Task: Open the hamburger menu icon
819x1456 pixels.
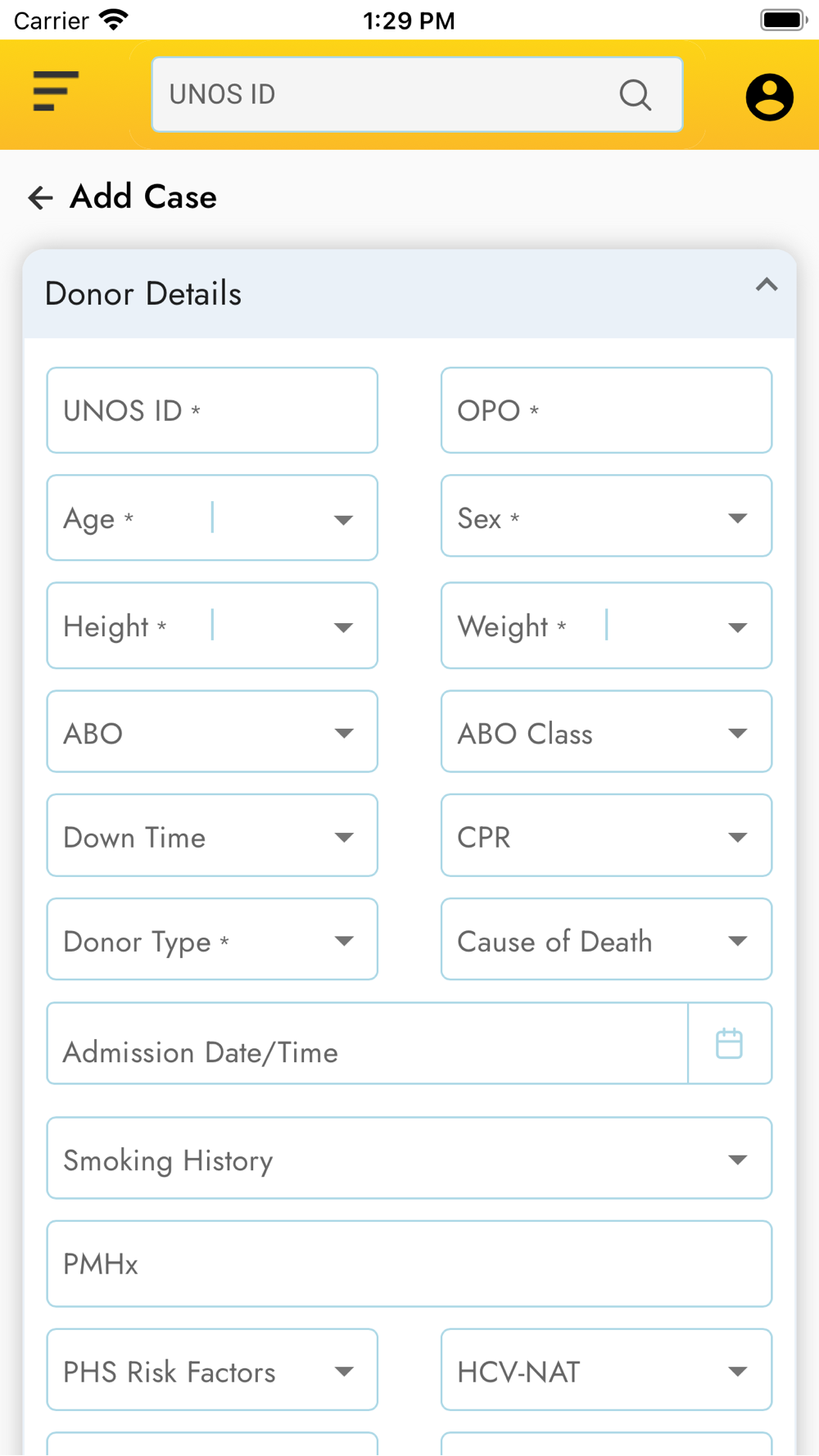Action: pos(56,91)
